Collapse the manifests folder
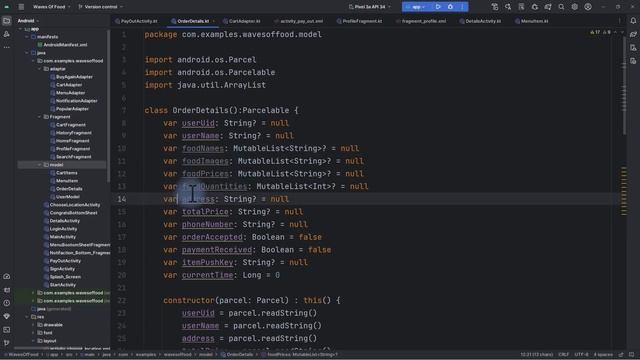 tap(27, 37)
